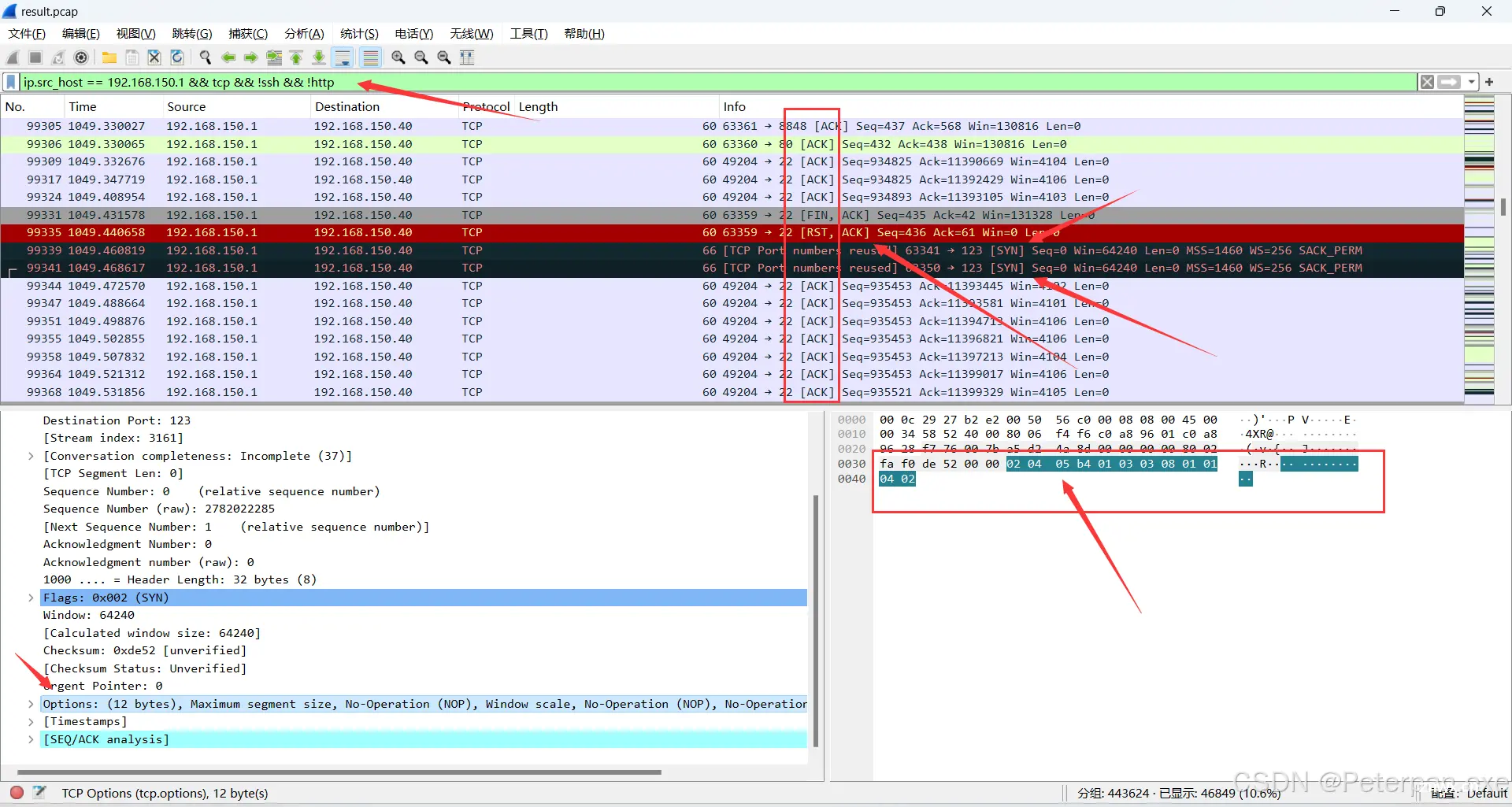Open the 文件(F) menu
1512x807 pixels.
pyautogui.click(x=27, y=33)
